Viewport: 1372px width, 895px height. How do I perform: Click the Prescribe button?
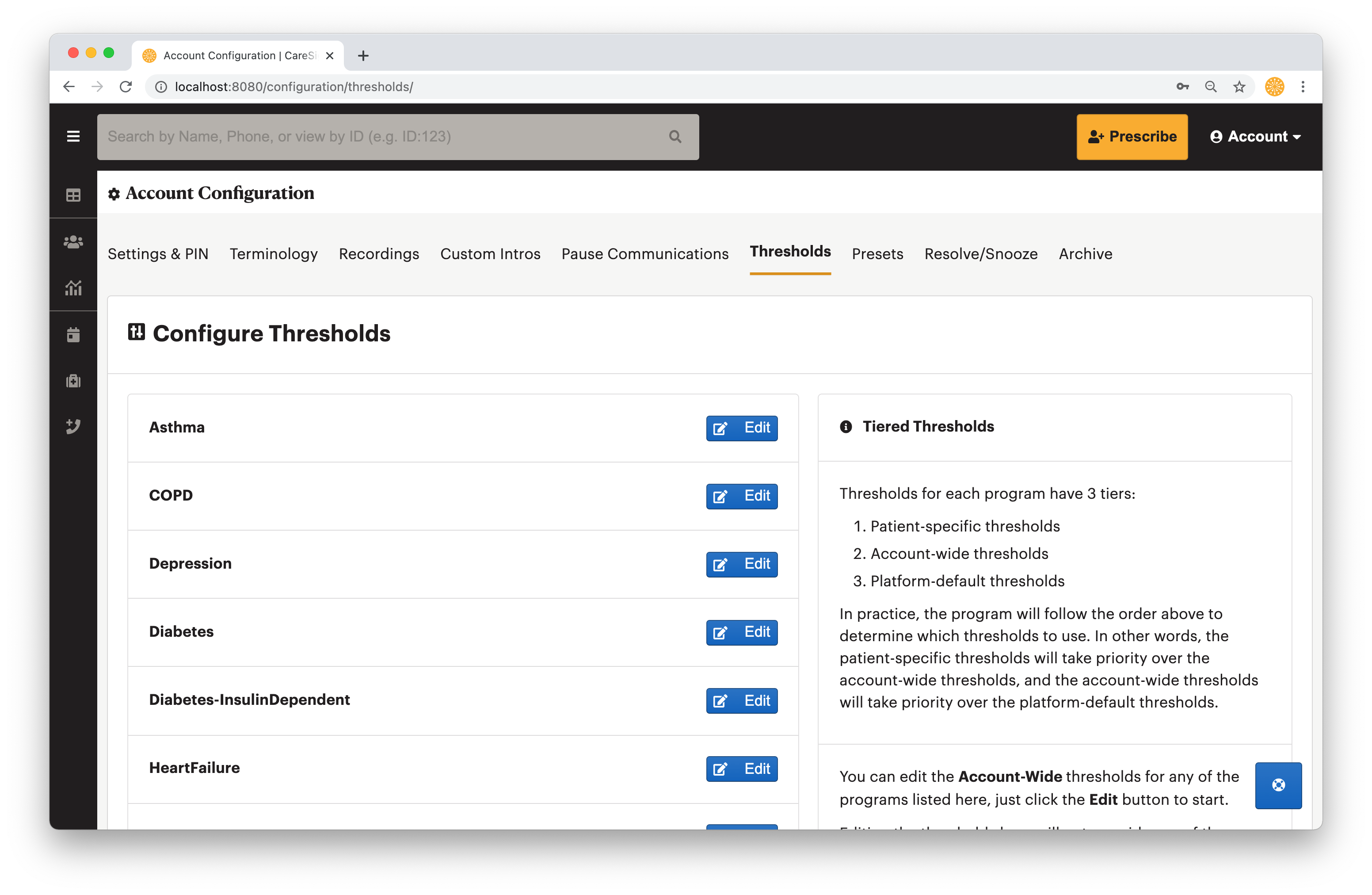click(x=1132, y=137)
